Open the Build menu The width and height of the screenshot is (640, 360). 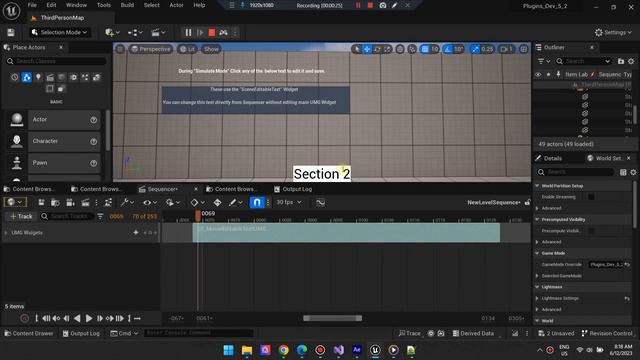[x=127, y=5]
